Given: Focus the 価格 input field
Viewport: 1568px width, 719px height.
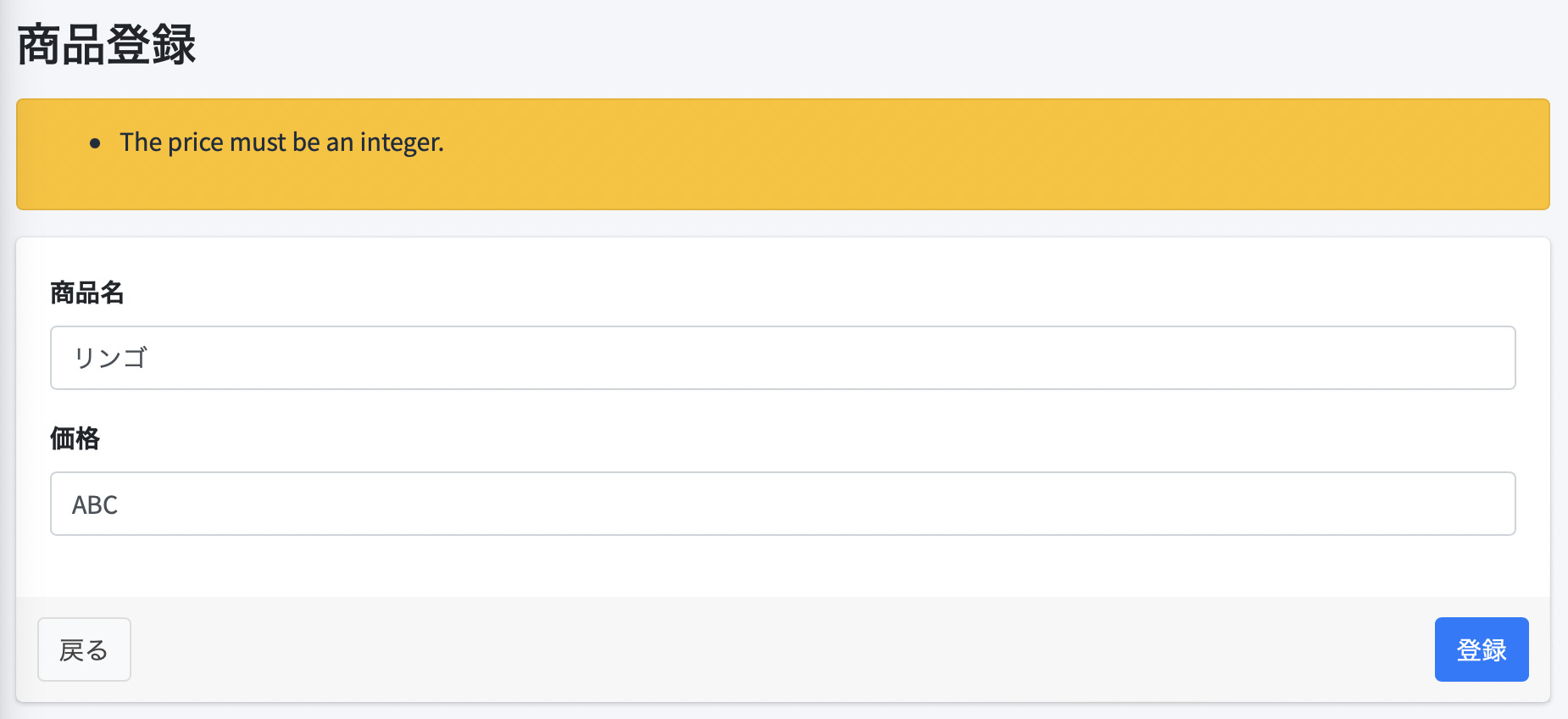Looking at the screenshot, I should pyautogui.click(x=782, y=504).
